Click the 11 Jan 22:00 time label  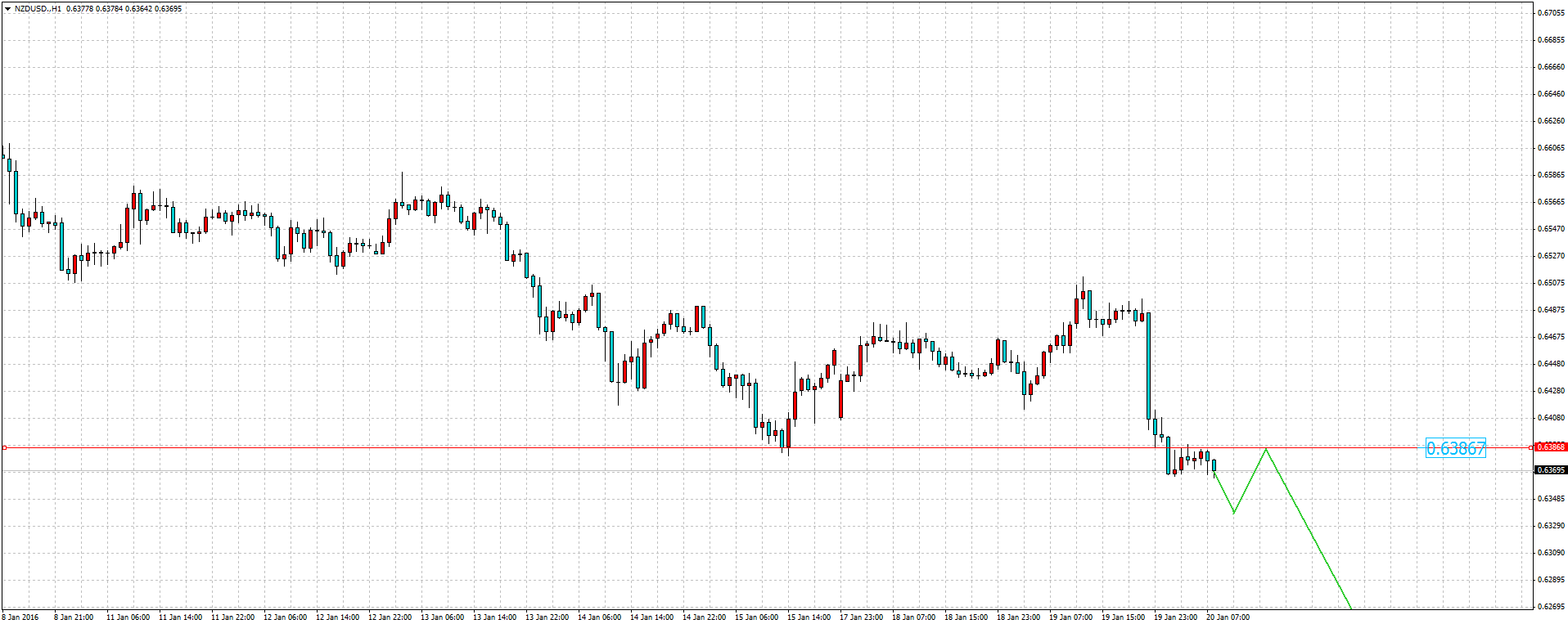(x=232, y=617)
